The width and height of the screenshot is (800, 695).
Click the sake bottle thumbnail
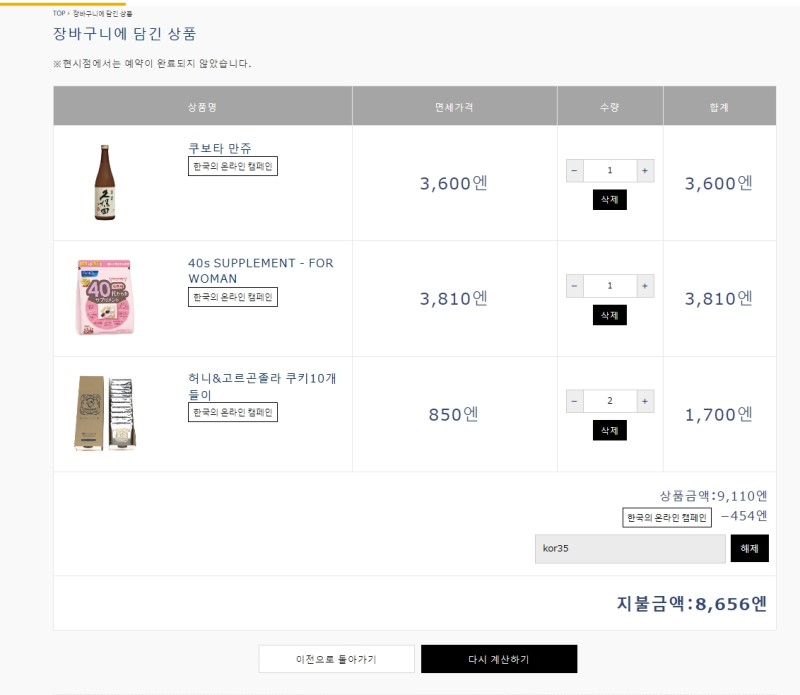[105, 183]
